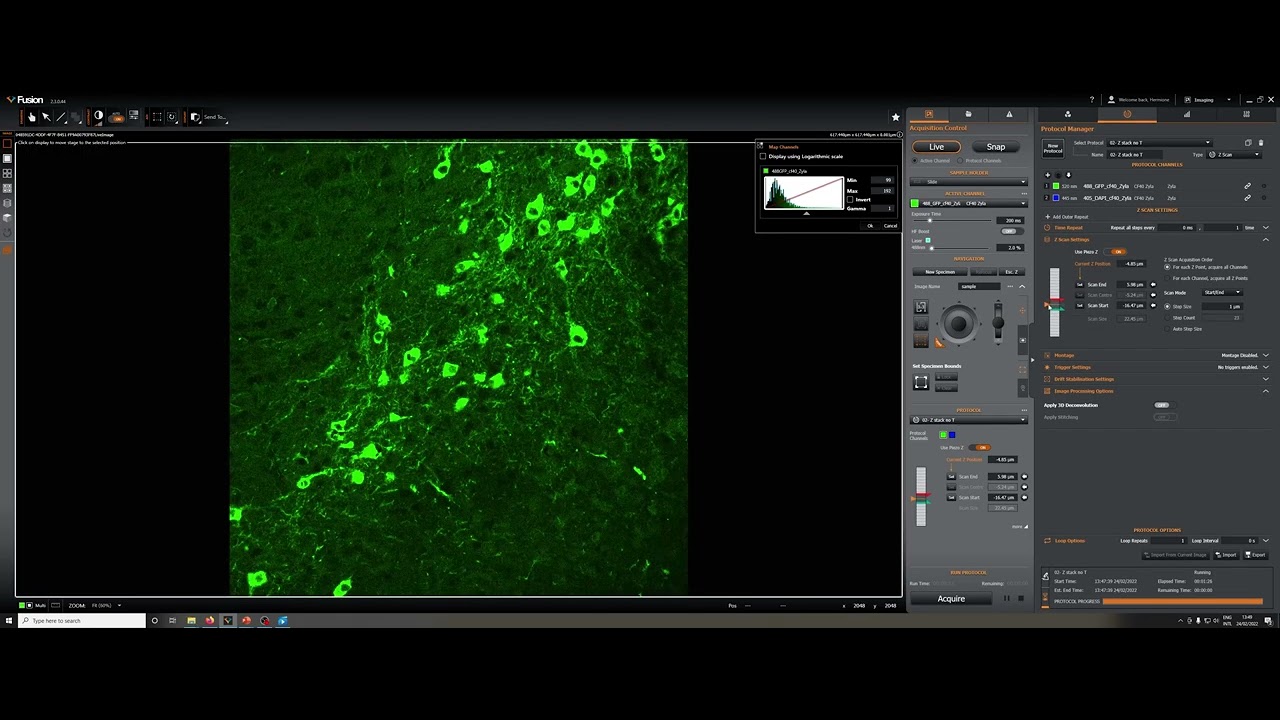
Task: Click the green 488_GFP channel color swatch
Action: tap(1056, 186)
